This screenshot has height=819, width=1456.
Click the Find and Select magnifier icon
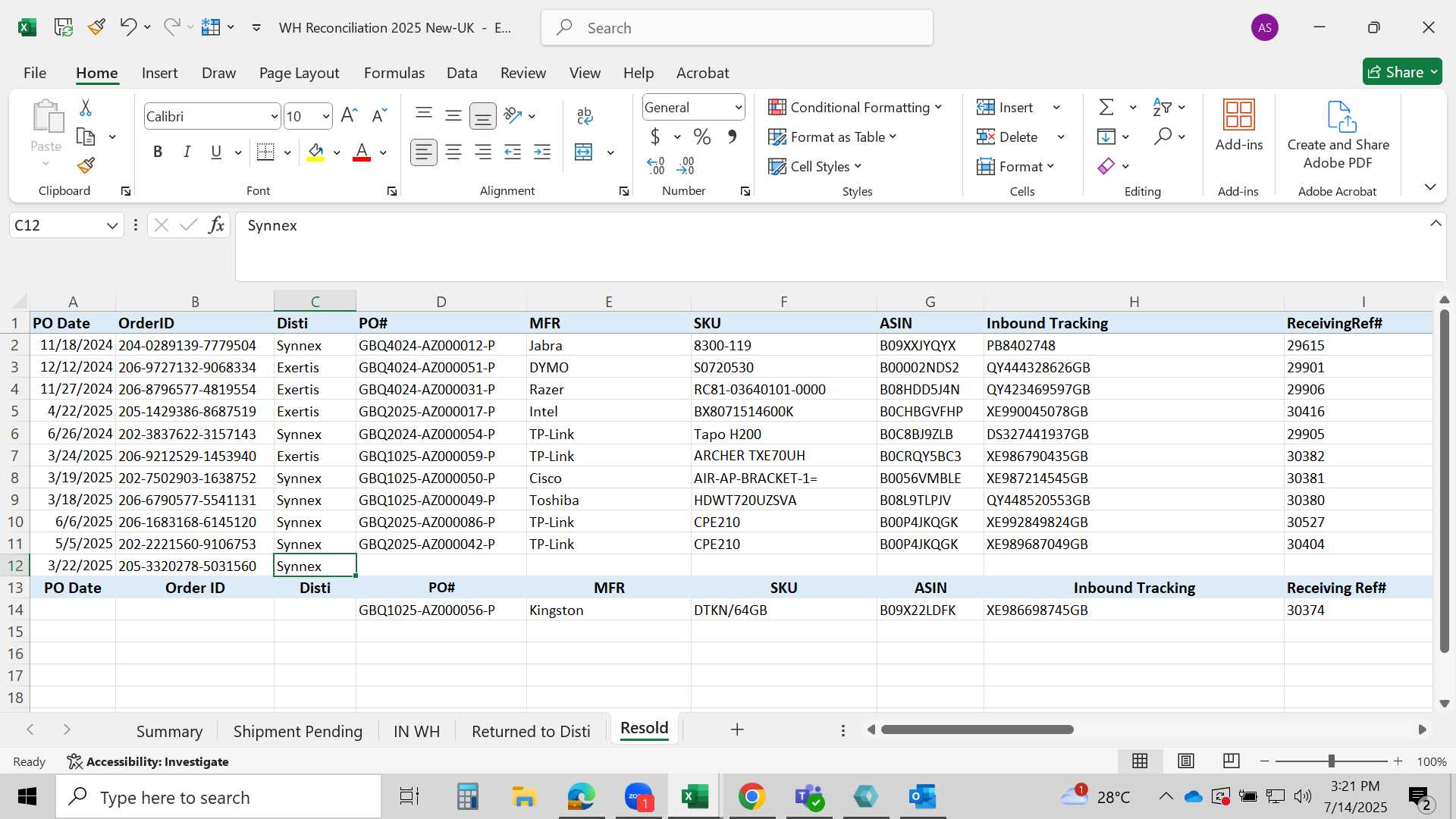pos(1163,137)
